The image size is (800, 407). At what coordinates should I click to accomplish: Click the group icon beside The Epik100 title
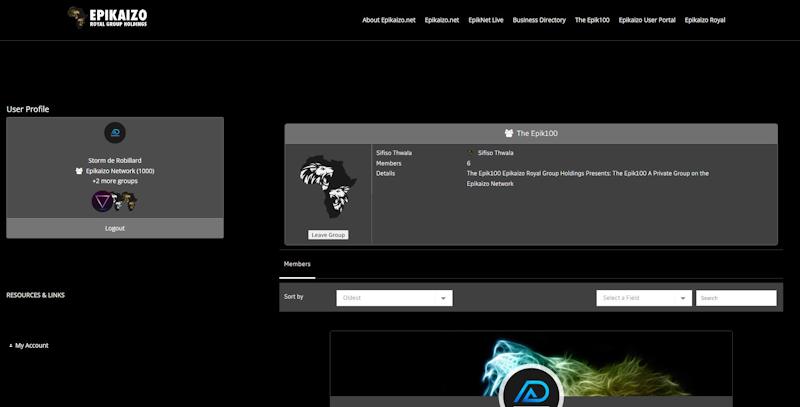[509, 133]
